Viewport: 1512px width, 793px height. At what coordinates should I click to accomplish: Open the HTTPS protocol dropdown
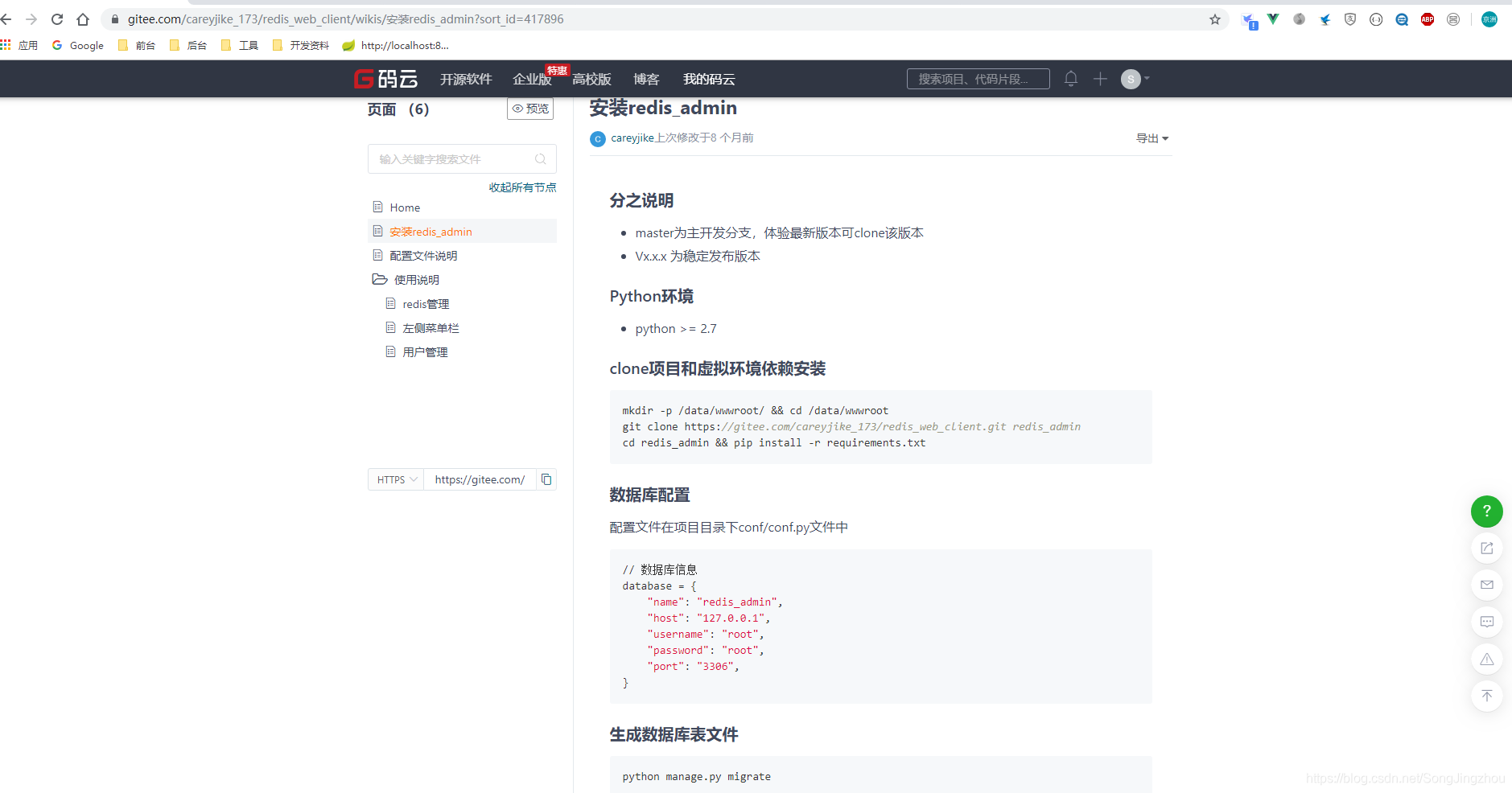pyautogui.click(x=396, y=479)
